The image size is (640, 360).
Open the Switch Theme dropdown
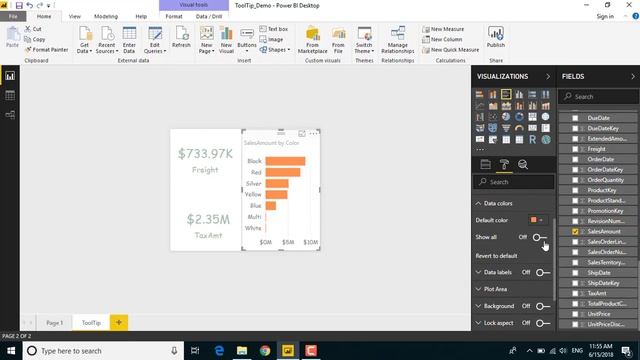[364, 40]
